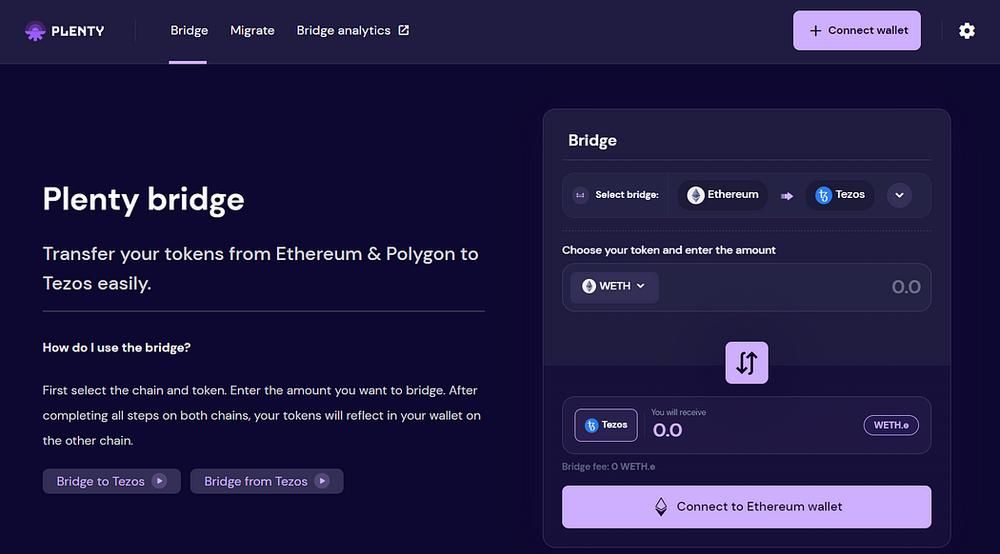
Task: Click the WETH token coin icon
Action: coord(589,286)
